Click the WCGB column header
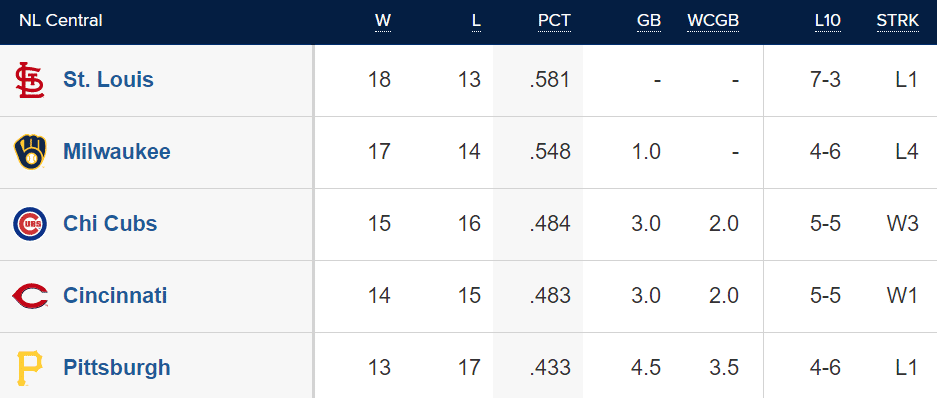This screenshot has width=937, height=398. point(713,21)
